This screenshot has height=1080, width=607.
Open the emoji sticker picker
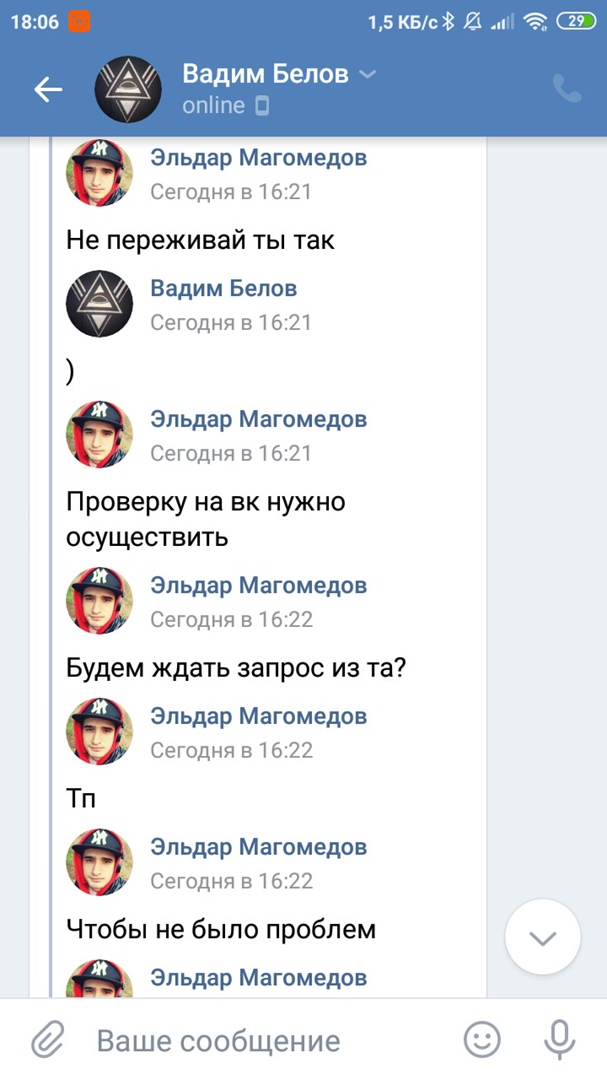483,1040
